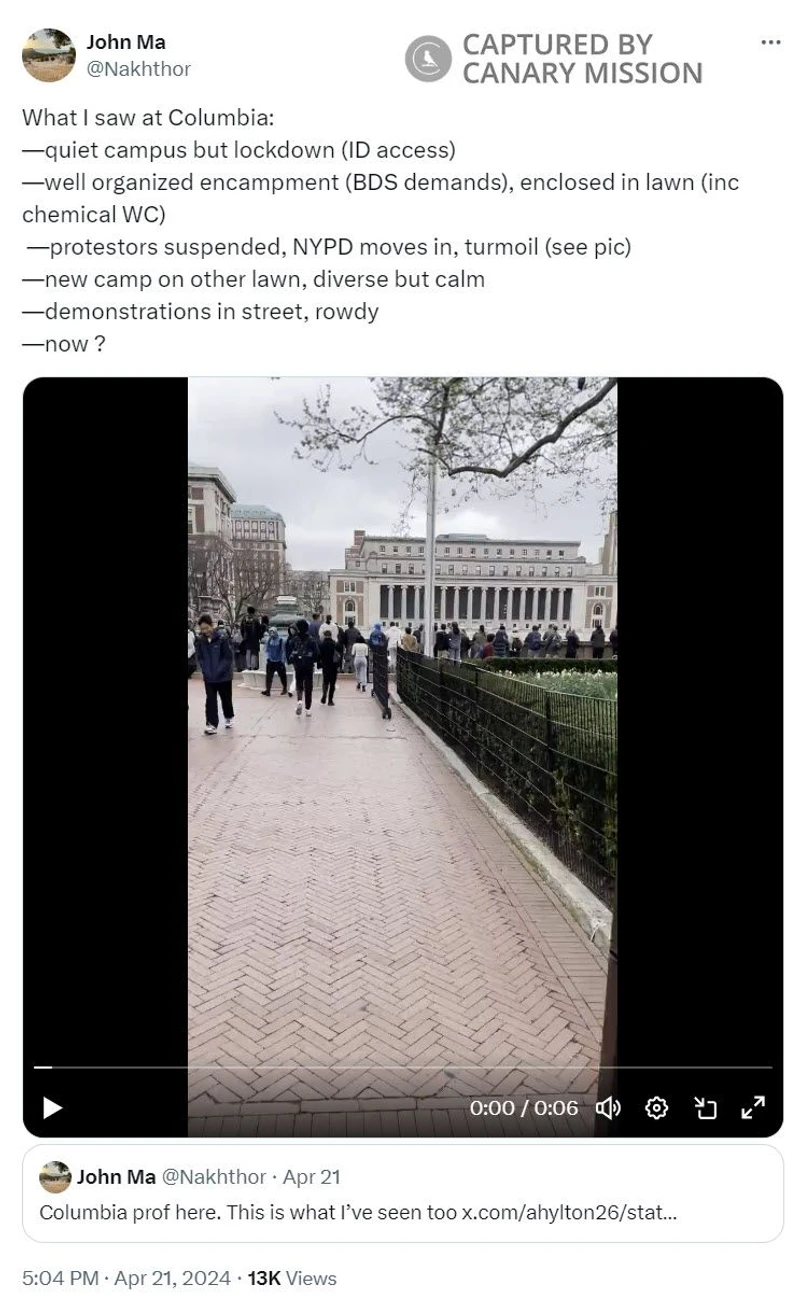
Task: Click John Ma's profile avatar at top
Action: point(48,55)
